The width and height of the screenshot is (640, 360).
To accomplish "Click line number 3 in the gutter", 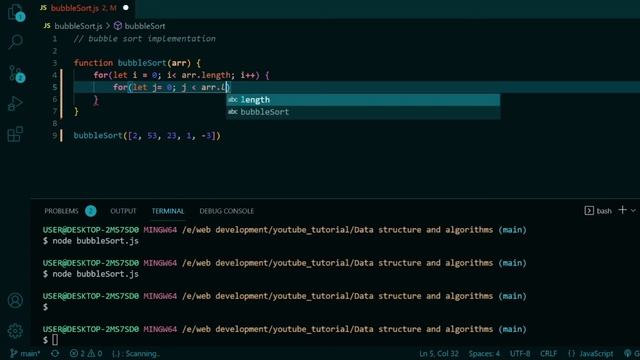I will coord(55,63).
